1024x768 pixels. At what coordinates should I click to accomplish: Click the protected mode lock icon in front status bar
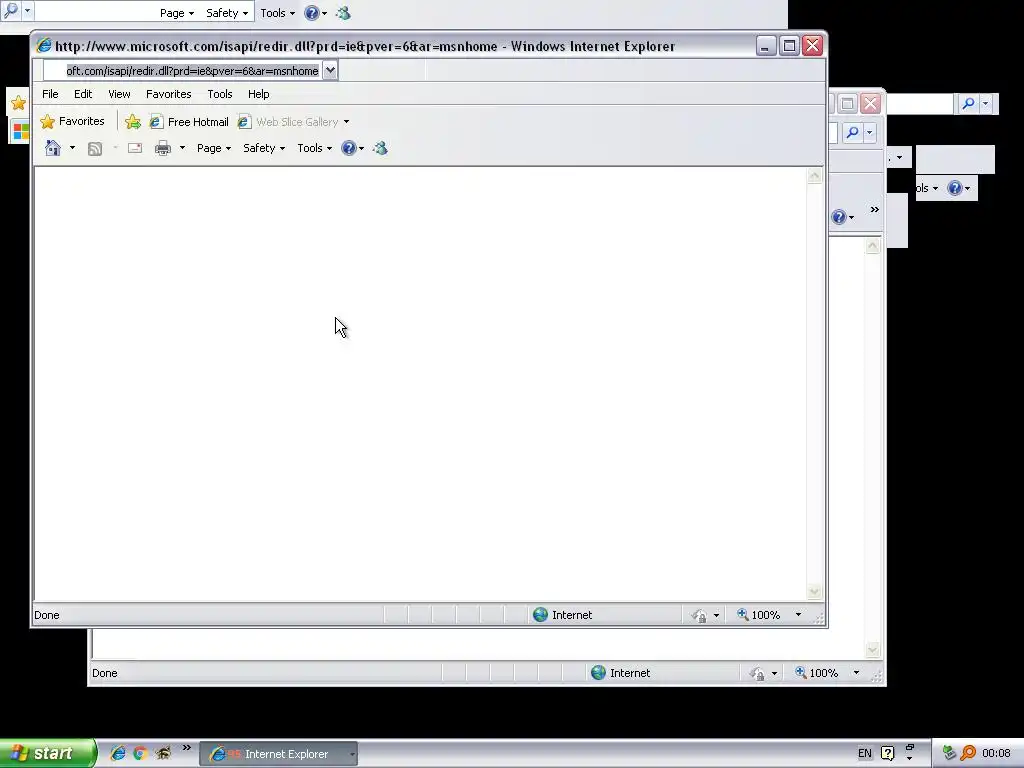click(x=699, y=615)
